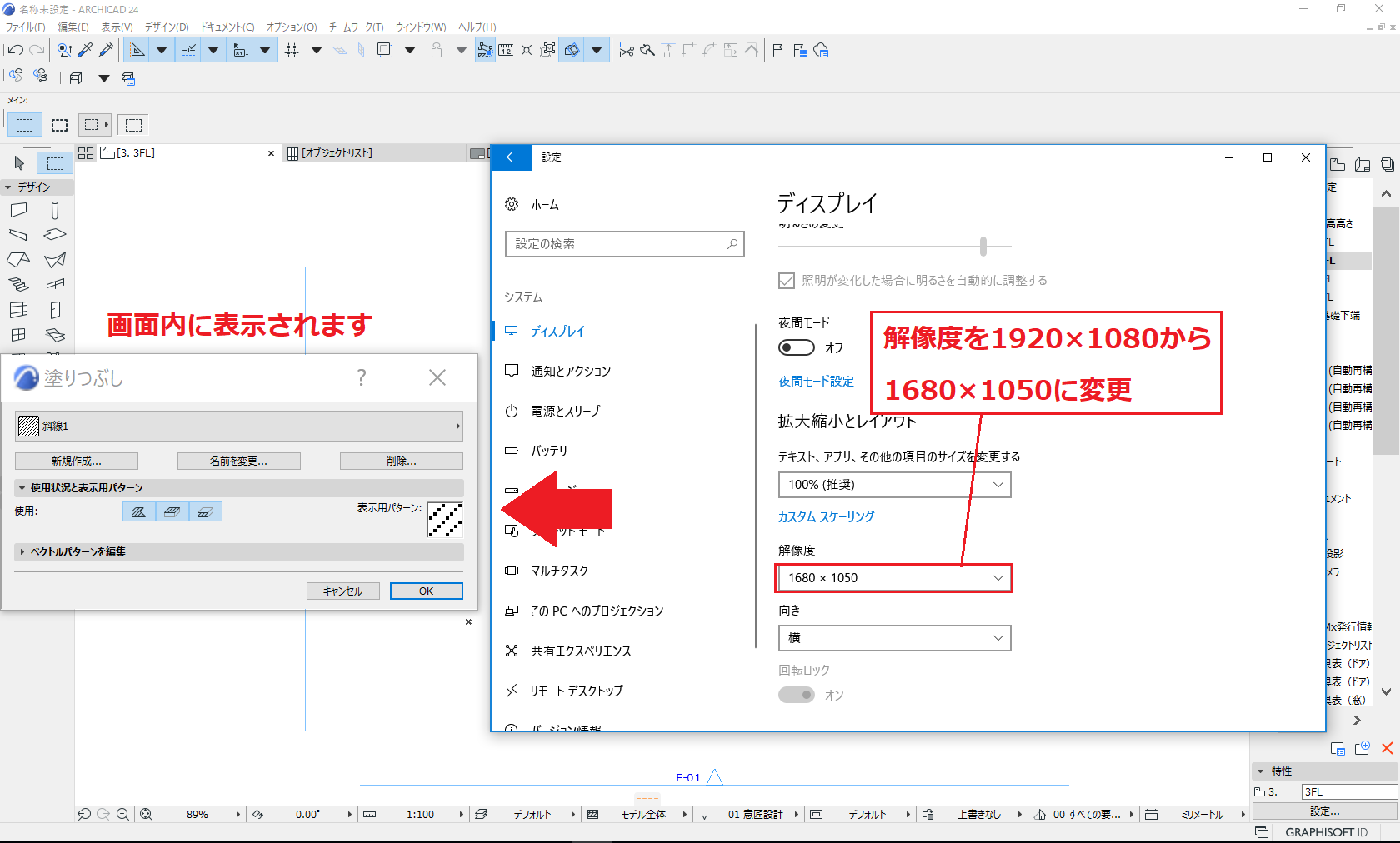This screenshot has width=1400, height=843.
Task: Select the third fill usage toggle icon
Action: pos(205,511)
